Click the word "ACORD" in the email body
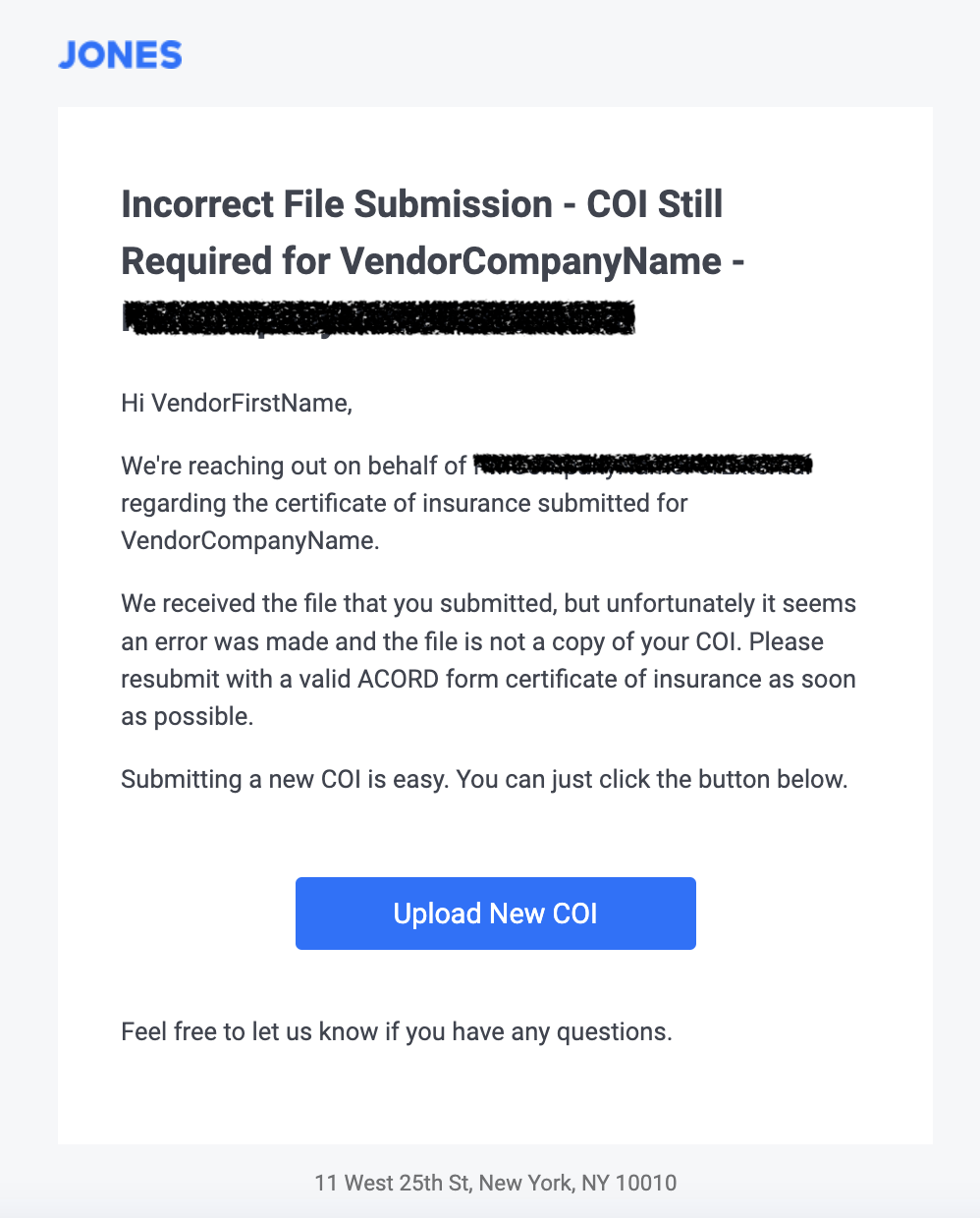This screenshot has width=980, height=1218. point(398,679)
